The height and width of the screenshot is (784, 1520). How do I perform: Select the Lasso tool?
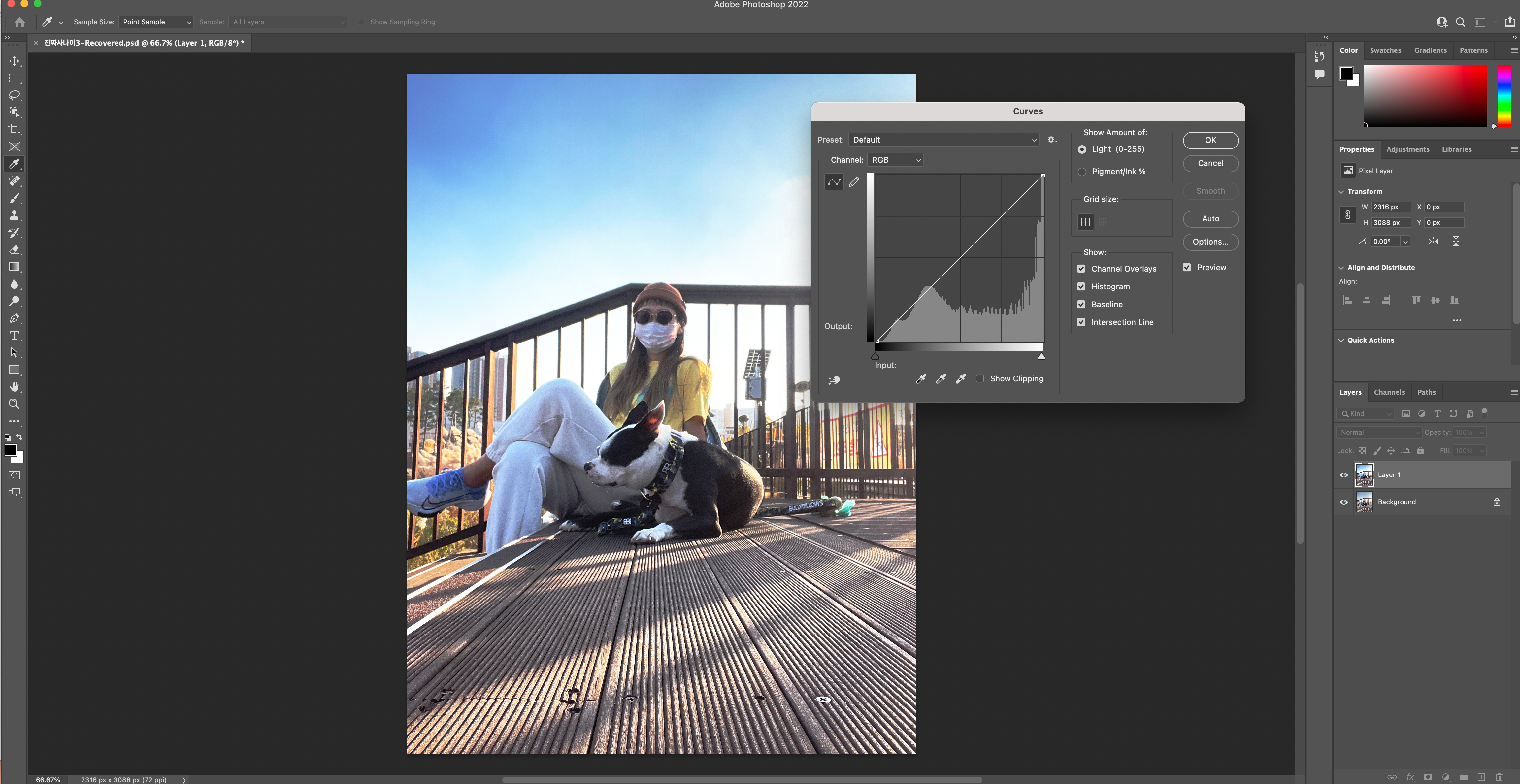click(14, 95)
